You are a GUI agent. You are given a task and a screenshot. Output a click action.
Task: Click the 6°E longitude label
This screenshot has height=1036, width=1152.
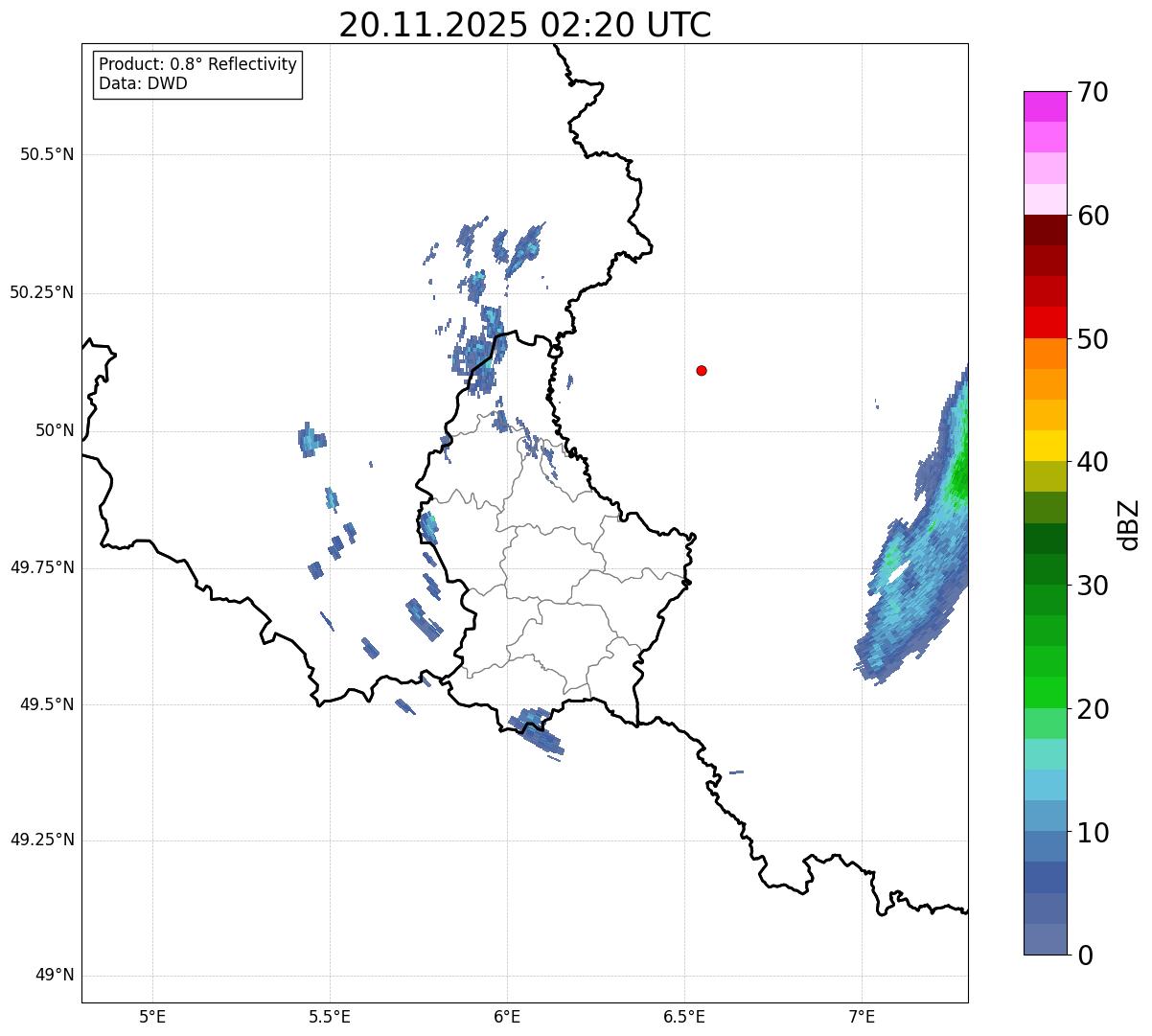pos(507,1016)
